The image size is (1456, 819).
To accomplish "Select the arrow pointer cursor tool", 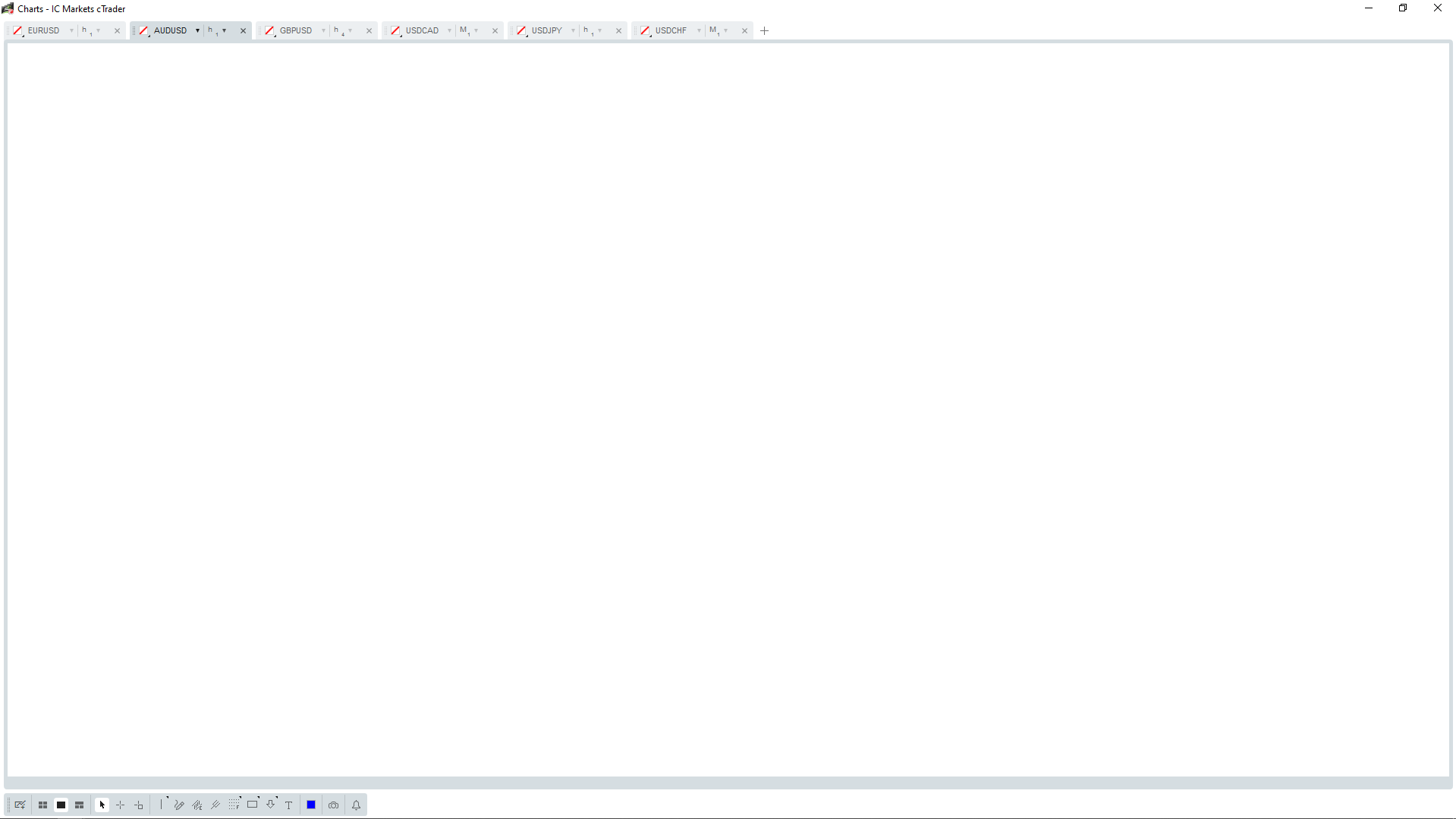I will point(102,805).
